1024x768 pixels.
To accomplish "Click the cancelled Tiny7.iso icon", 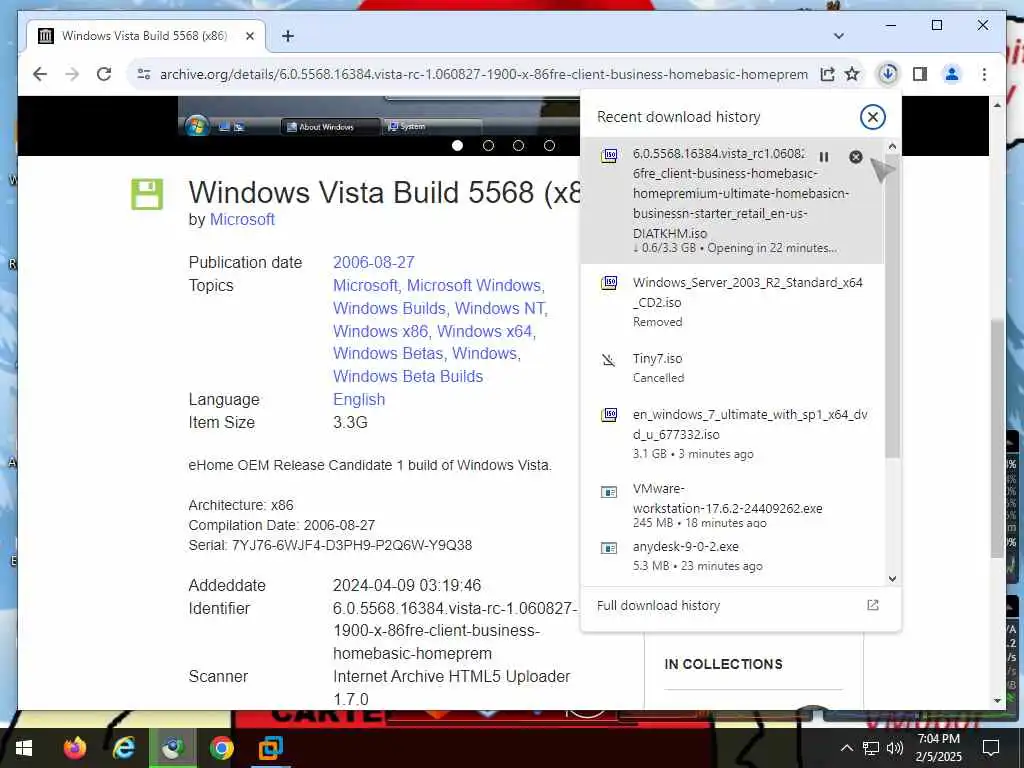I will pos(609,360).
